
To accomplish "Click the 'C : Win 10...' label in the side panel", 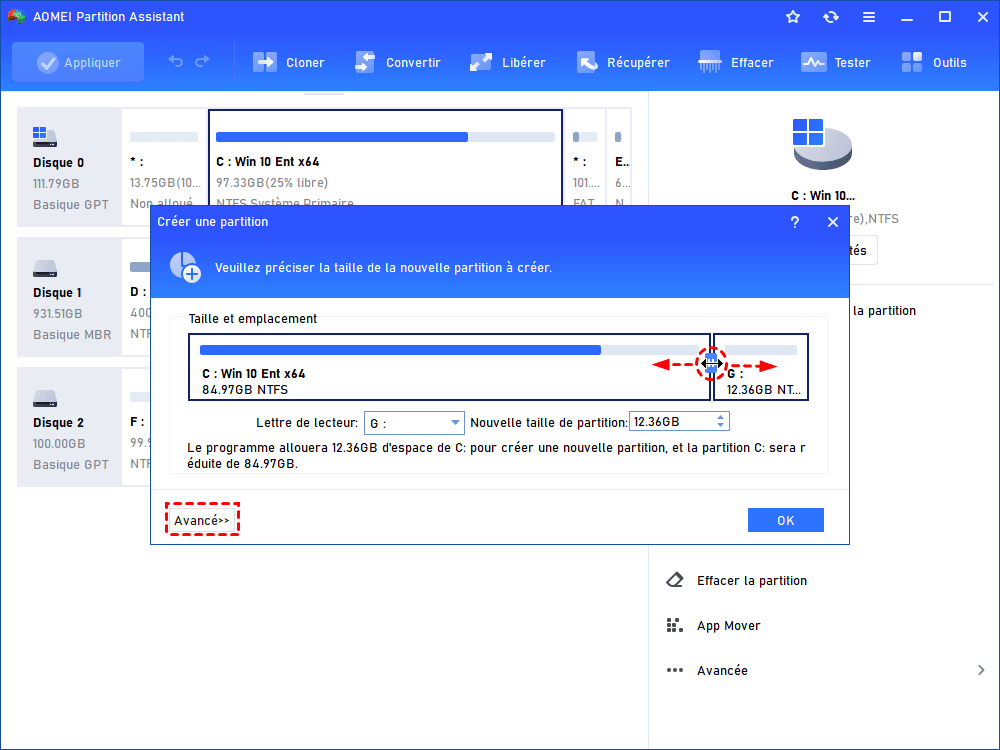I will pos(823,196).
